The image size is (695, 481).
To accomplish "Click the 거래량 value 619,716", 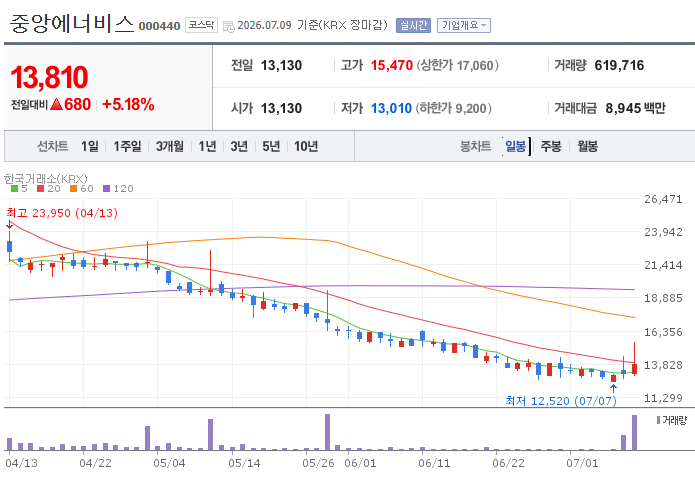I will [x=619, y=66].
